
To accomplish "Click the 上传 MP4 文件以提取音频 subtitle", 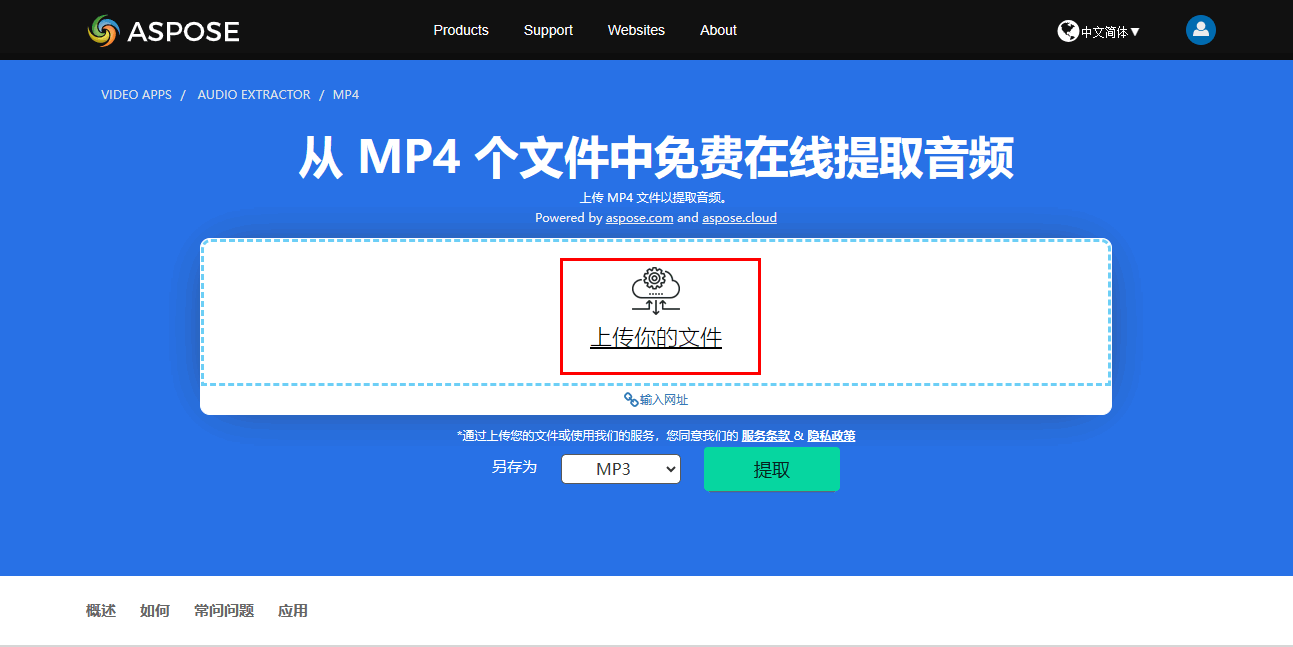I will click(x=656, y=198).
